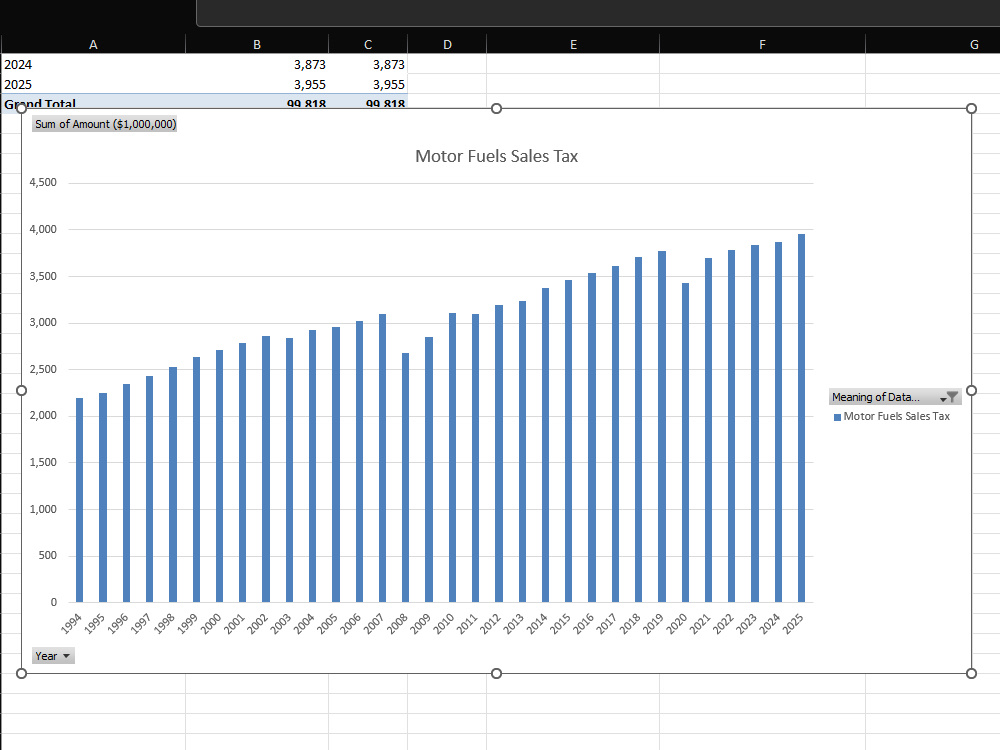The width and height of the screenshot is (1000, 750).
Task: Click the Grand Total row label
Action: 93,102
